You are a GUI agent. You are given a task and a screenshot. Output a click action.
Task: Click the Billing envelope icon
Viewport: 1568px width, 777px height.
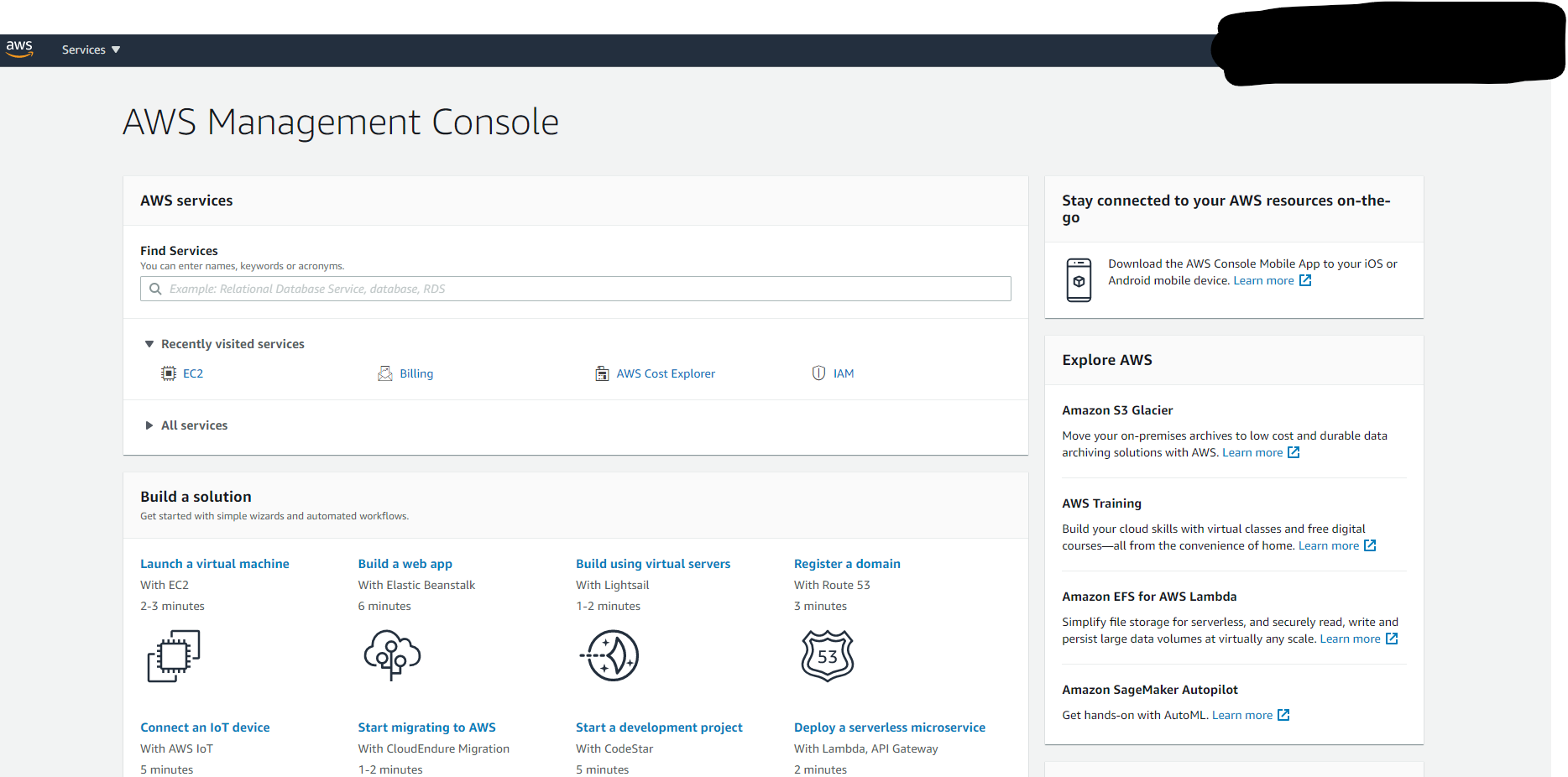pyautogui.click(x=385, y=373)
